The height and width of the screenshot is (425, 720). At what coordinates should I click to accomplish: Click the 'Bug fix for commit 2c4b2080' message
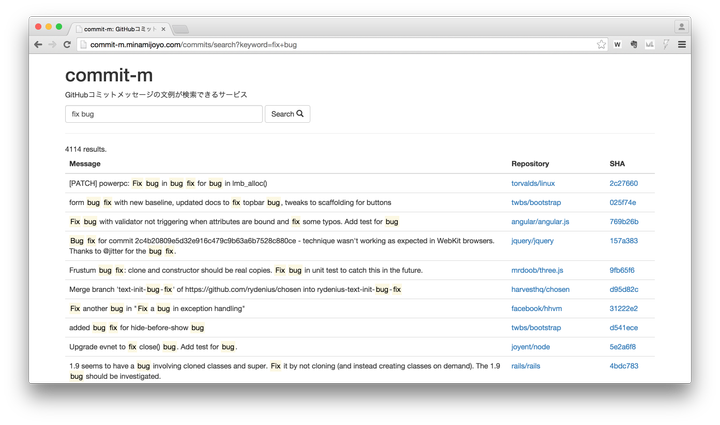(282, 246)
